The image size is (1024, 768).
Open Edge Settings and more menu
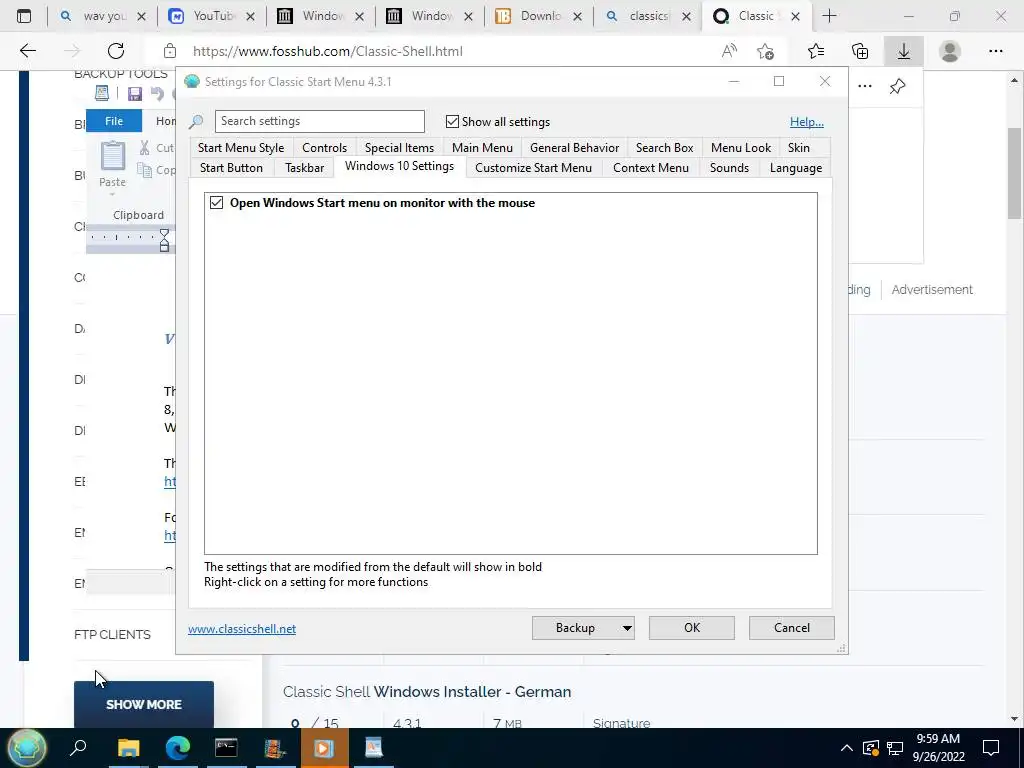coord(995,51)
